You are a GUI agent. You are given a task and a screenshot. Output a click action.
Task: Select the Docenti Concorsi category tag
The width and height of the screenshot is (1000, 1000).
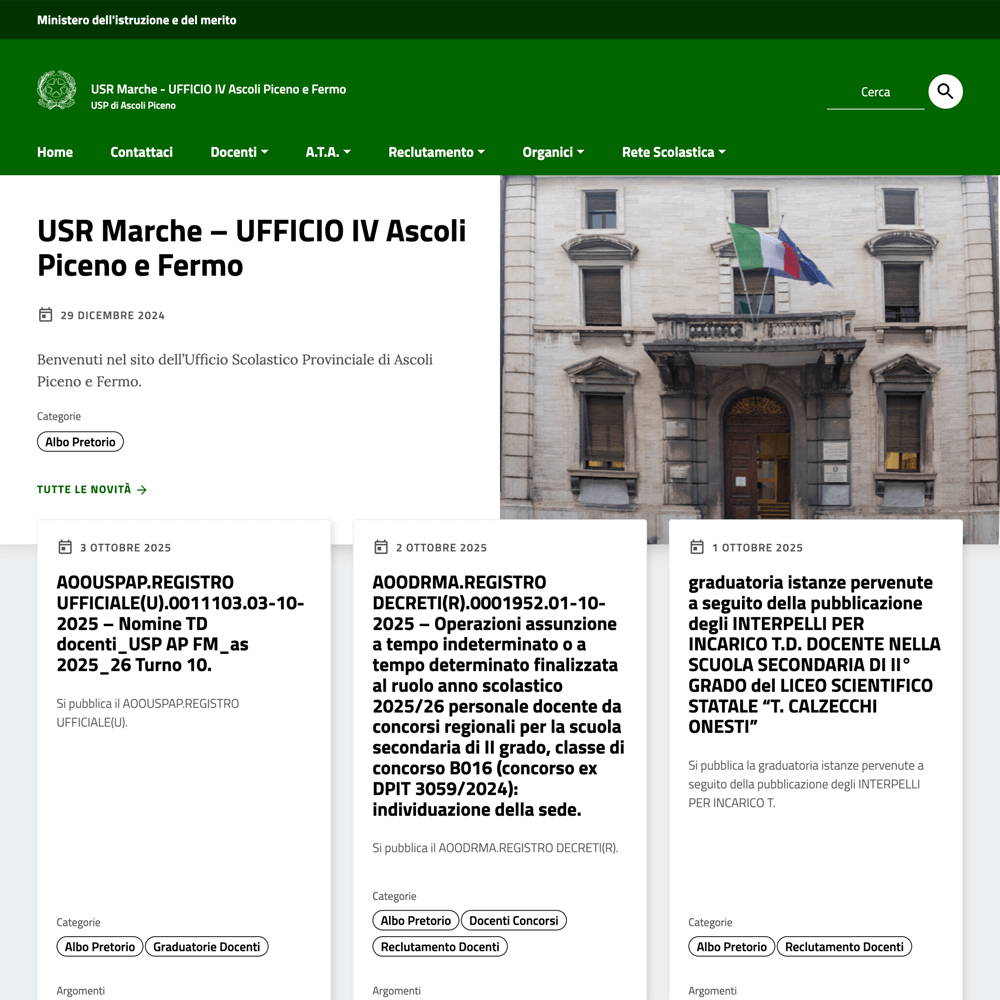click(x=513, y=920)
